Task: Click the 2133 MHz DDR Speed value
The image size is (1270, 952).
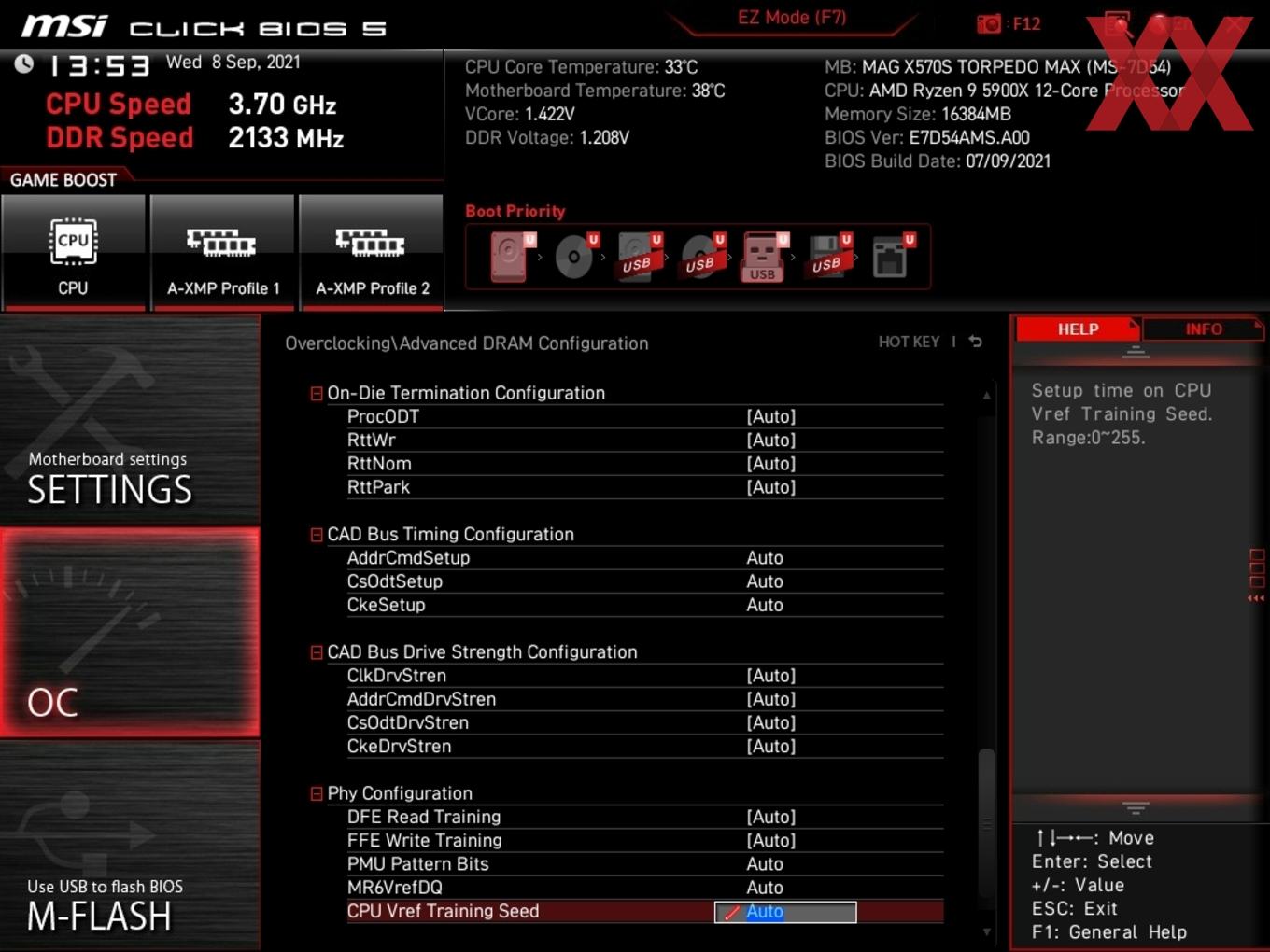Action: coord(286,138)
